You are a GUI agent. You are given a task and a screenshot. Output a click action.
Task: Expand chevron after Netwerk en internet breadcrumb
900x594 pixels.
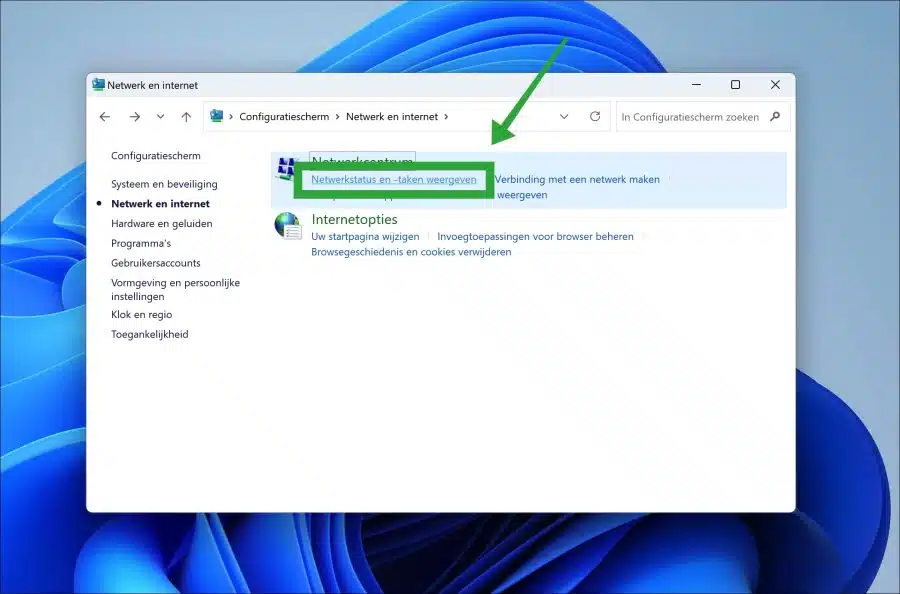coord(446,117)
